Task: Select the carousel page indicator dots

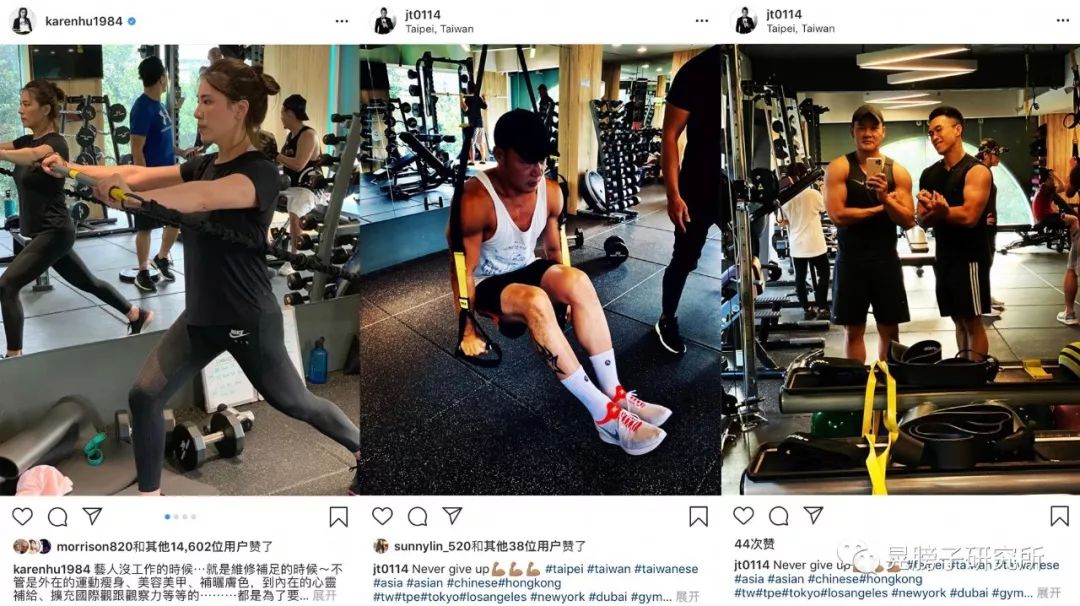Action: click(180, 516)
